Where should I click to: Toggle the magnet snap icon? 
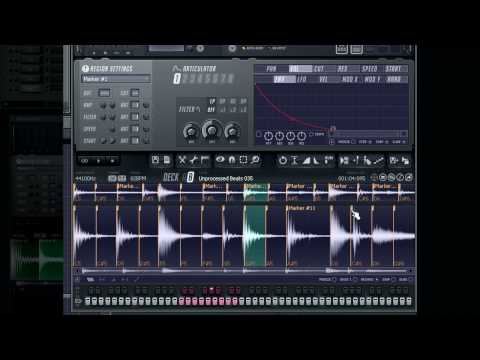232,160
